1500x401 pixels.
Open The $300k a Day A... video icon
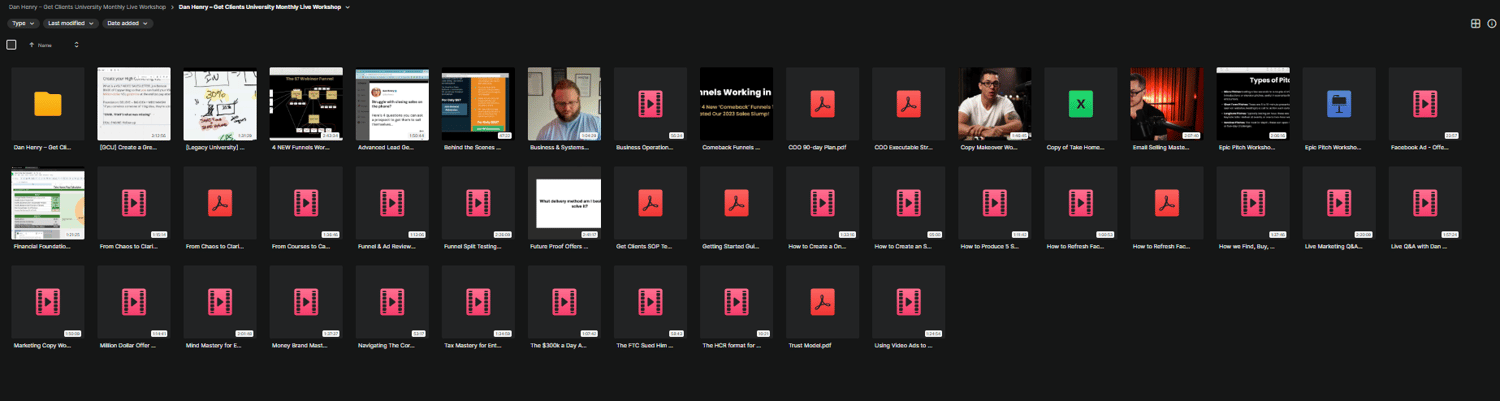564,301
